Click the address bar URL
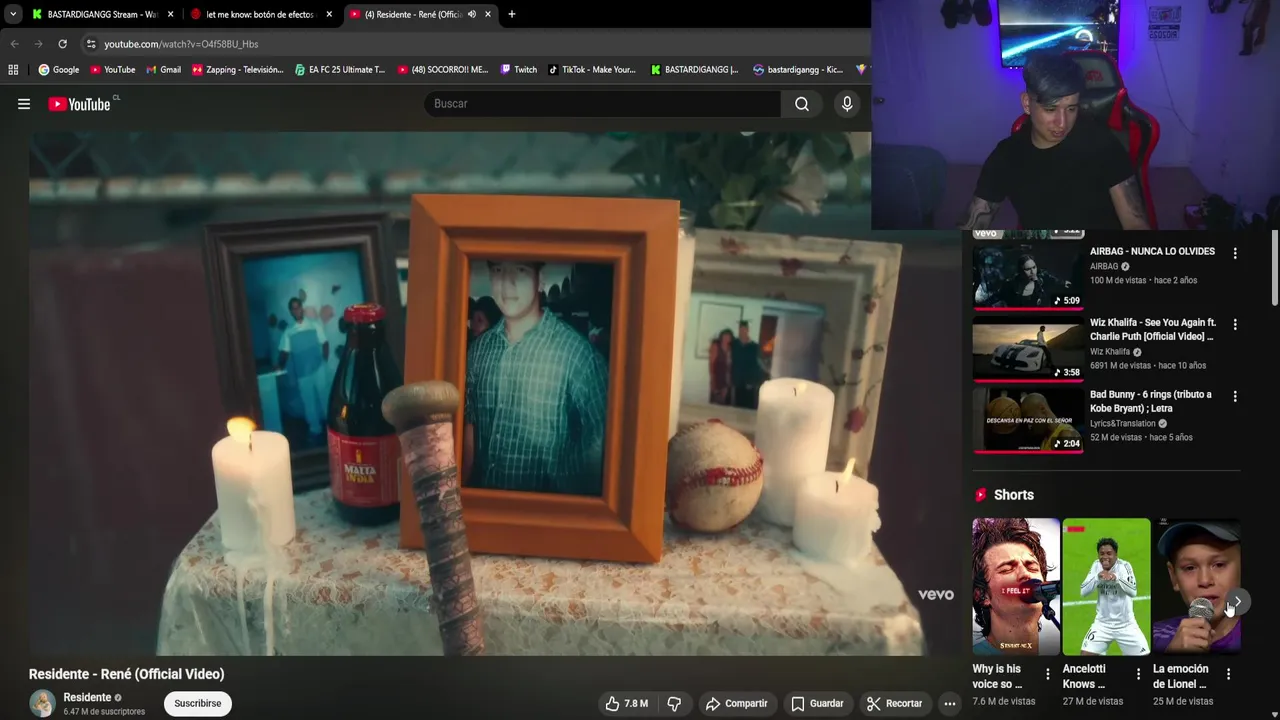Viewport: 1280px width, 720px height. (x=181, y=44)
